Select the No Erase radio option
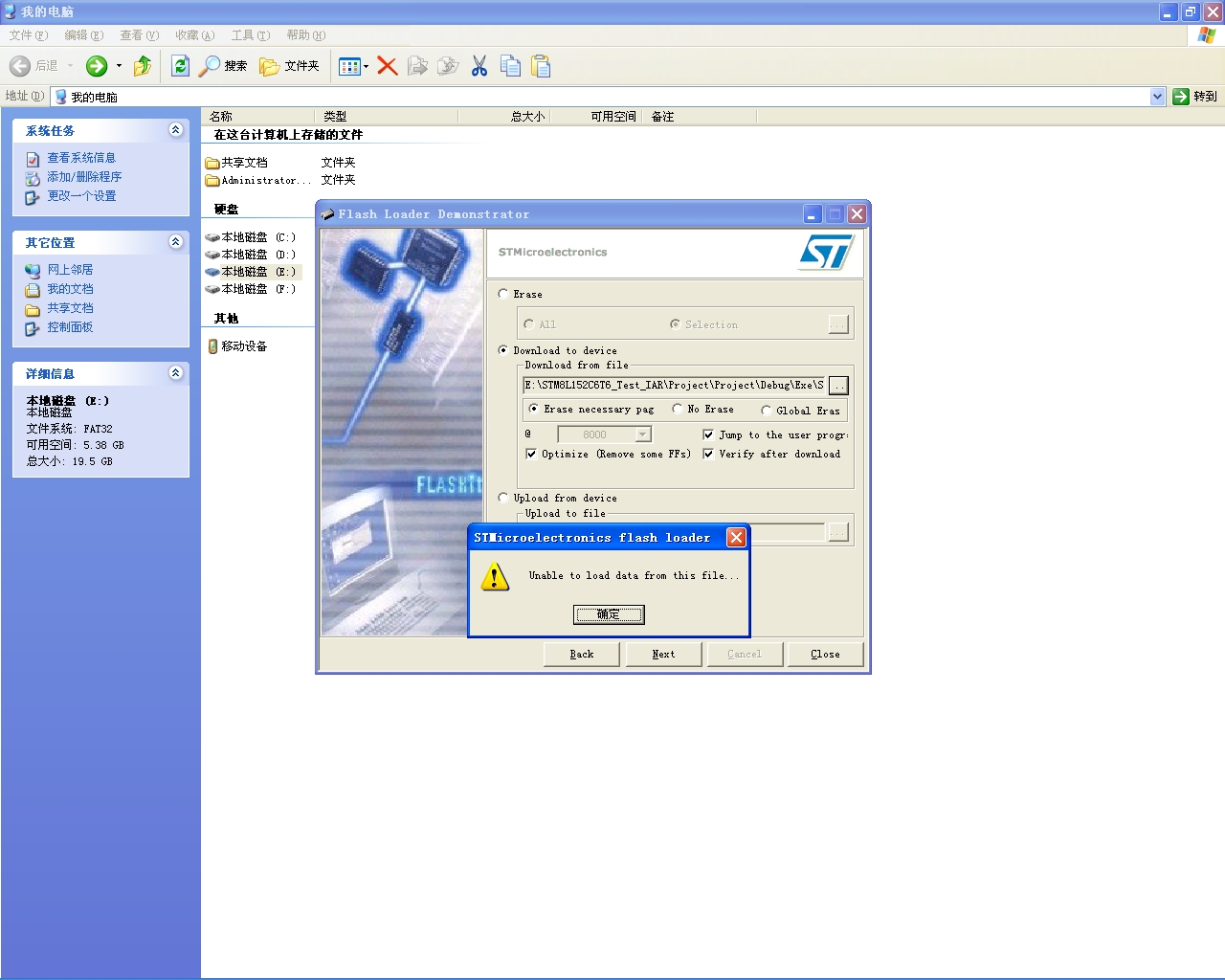Screen dimensions: 1225x980 coord(678,409)
